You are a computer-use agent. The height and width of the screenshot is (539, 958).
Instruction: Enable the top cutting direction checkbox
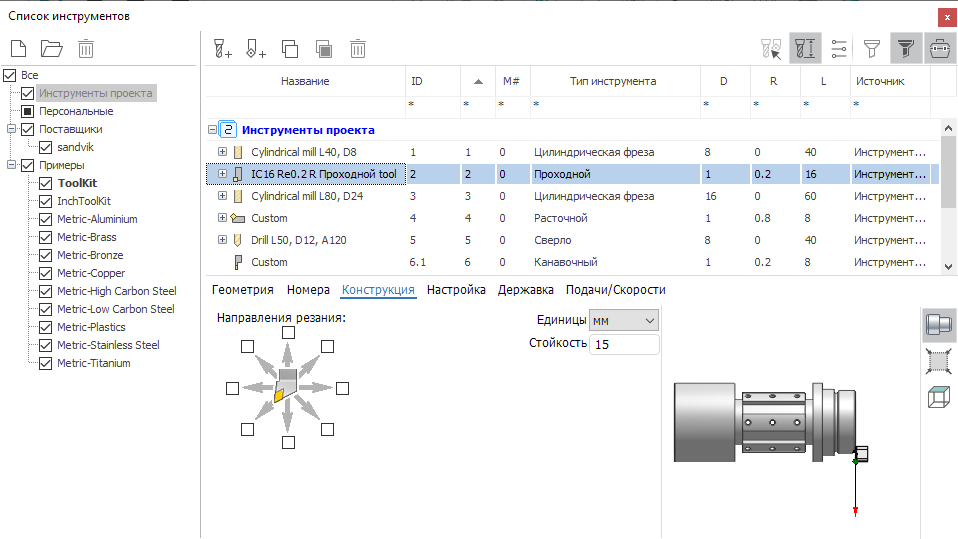coord(288,333)
